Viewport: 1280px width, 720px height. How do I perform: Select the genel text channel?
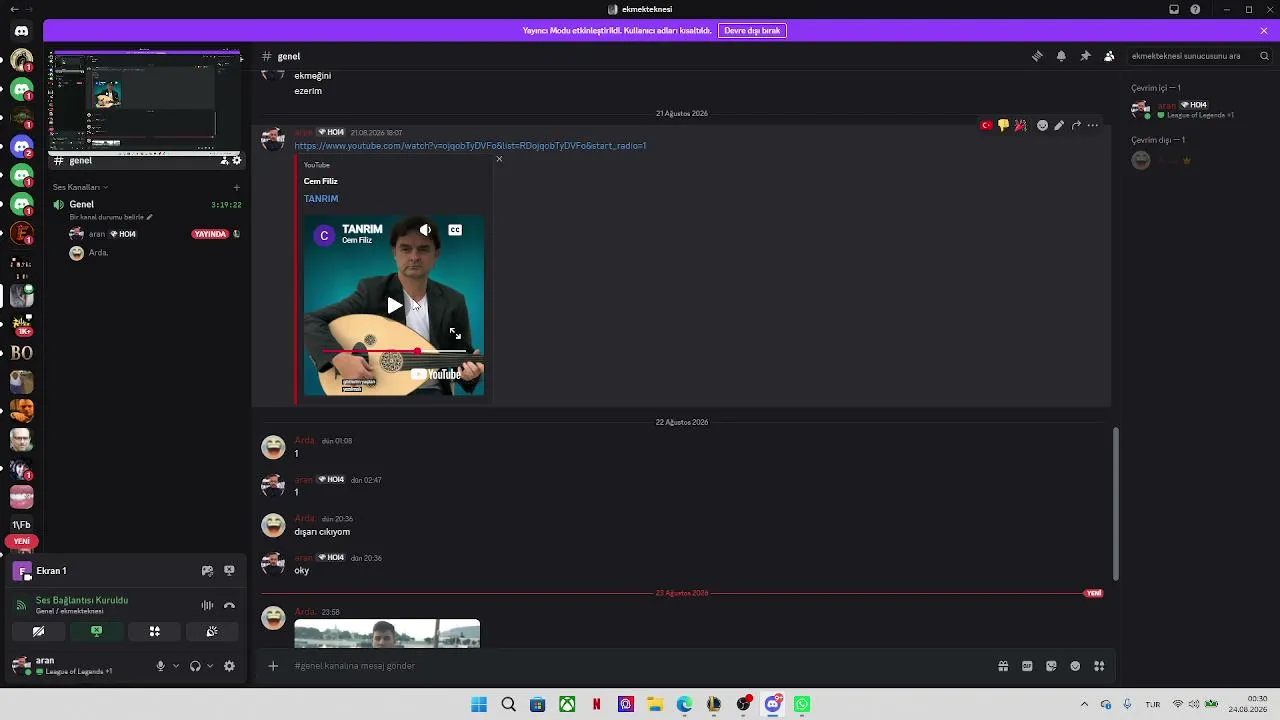pyautogui.click(x=147, y=160)
